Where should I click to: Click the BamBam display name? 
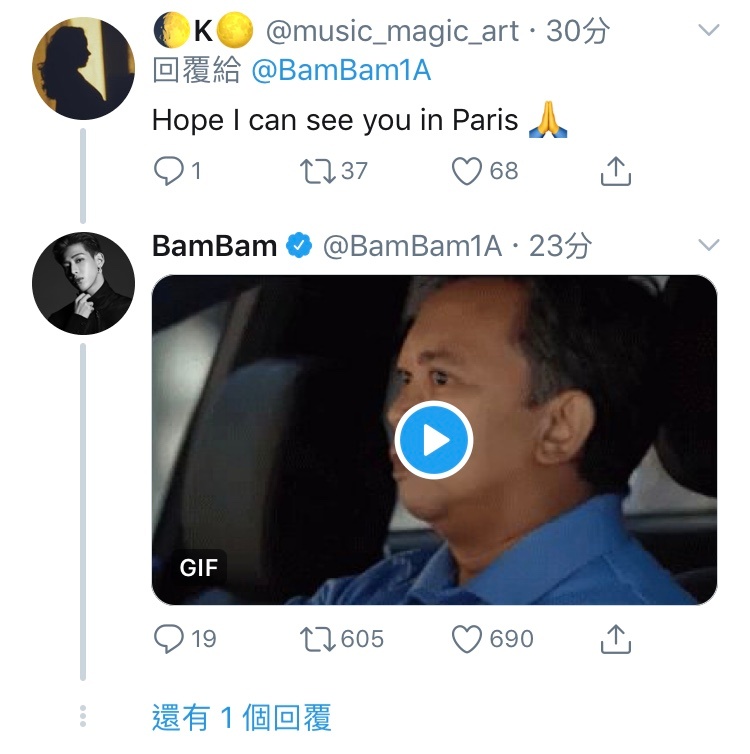coord(214,246)
